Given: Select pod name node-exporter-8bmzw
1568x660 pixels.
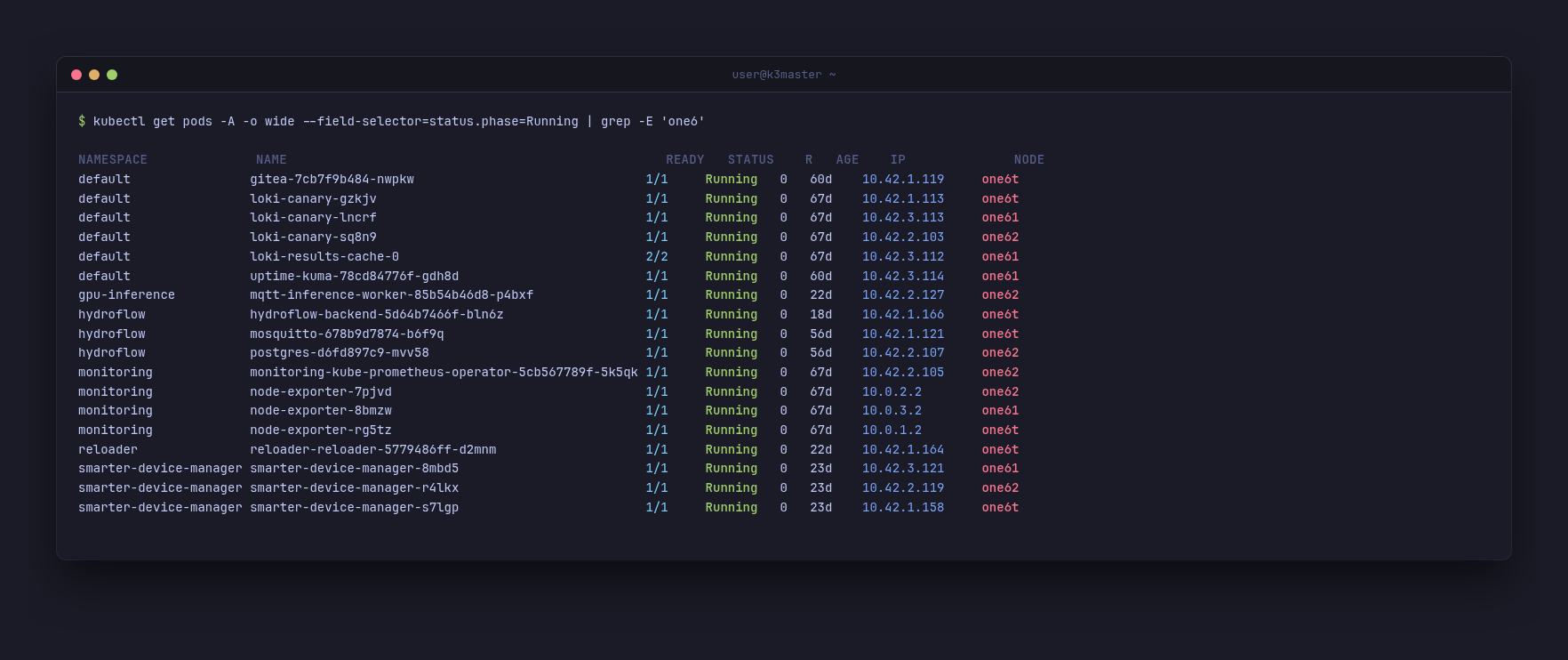Looking at the screenshot, I should [321, 411].
